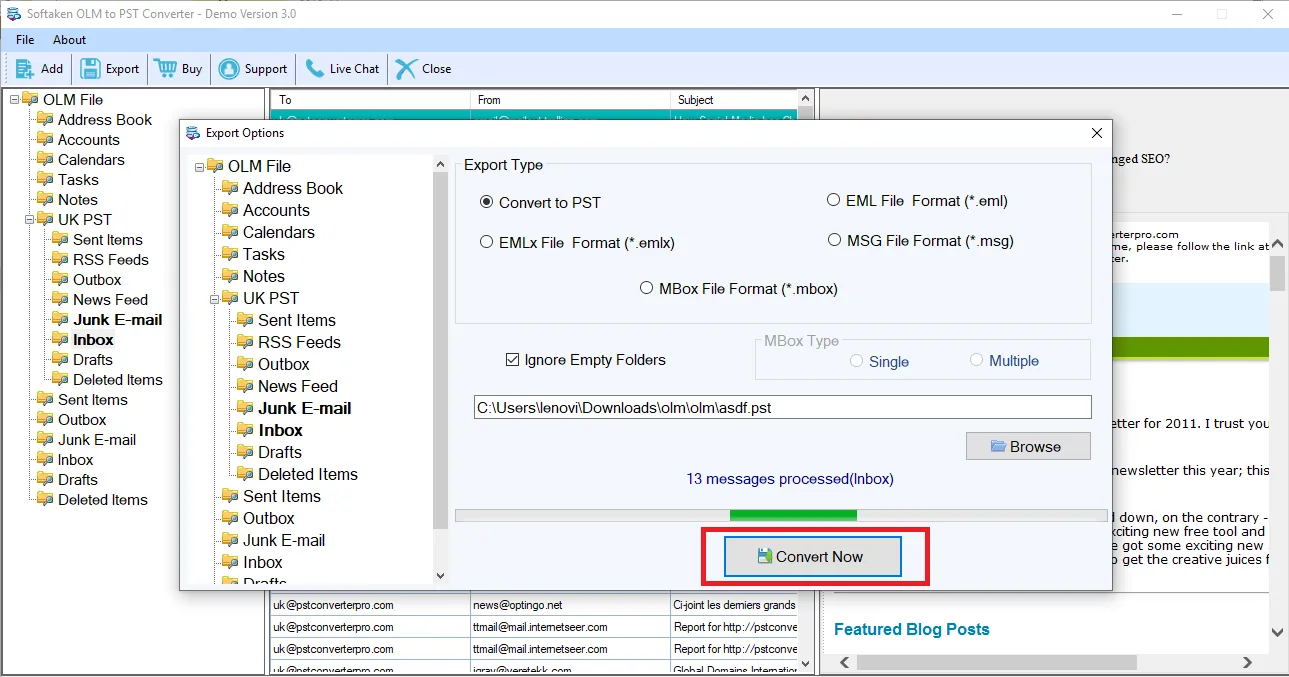
Task: Select the Convert to PST radio button
Action: click(487, 202)
